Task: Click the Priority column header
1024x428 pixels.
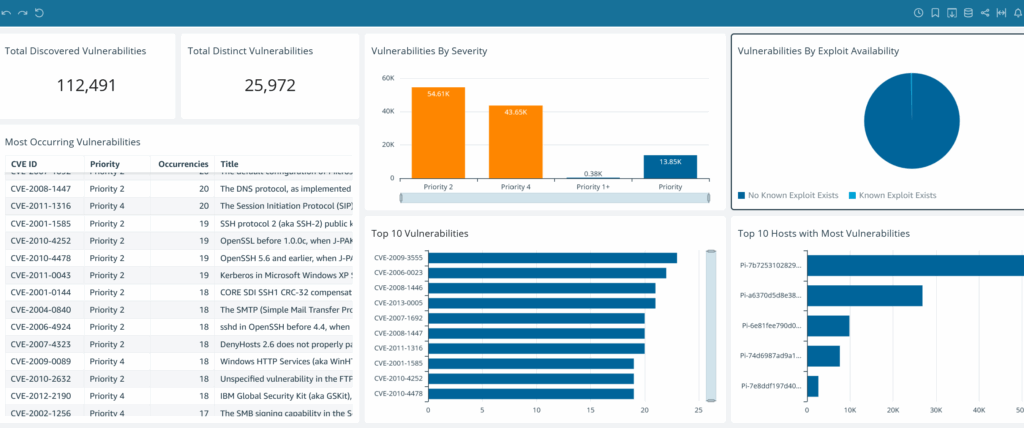Action: (106, 164)
